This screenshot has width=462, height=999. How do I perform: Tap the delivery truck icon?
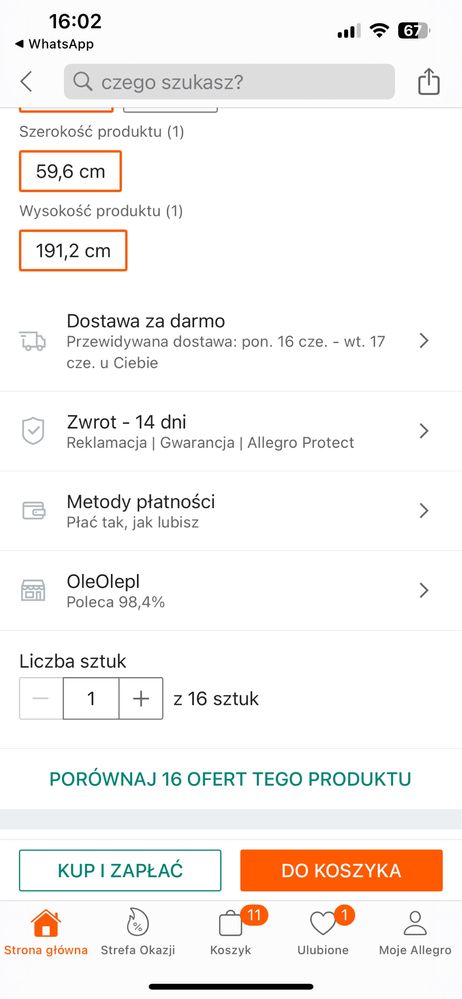[33, 341]
